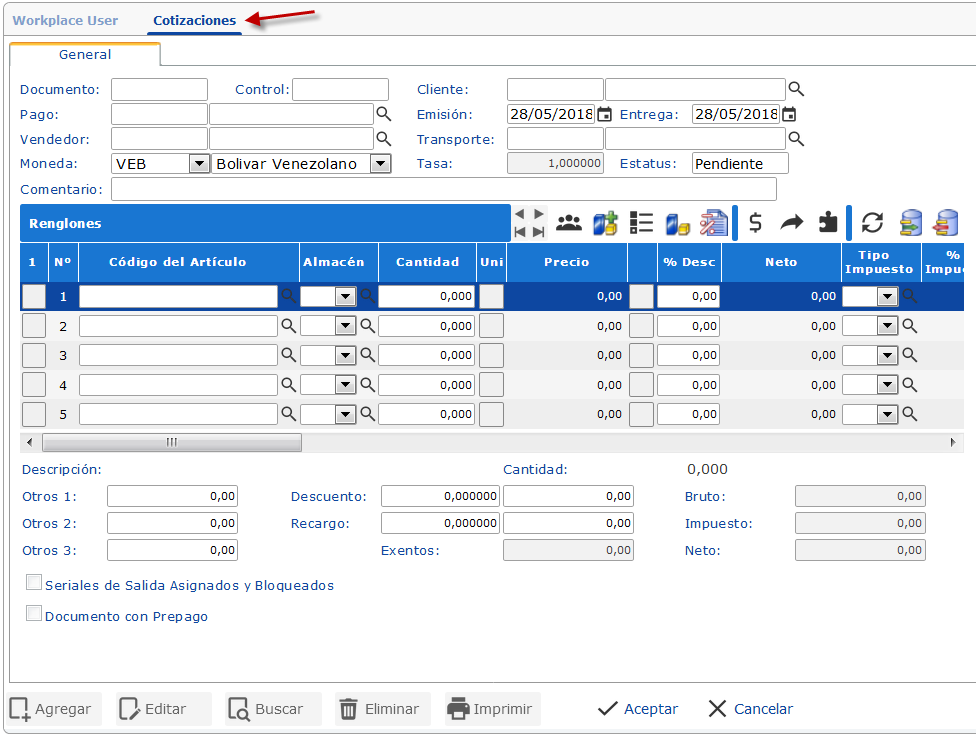Select the General tab
The height and width of the screenshot is (735, 976).
click(x=85, y=55)
